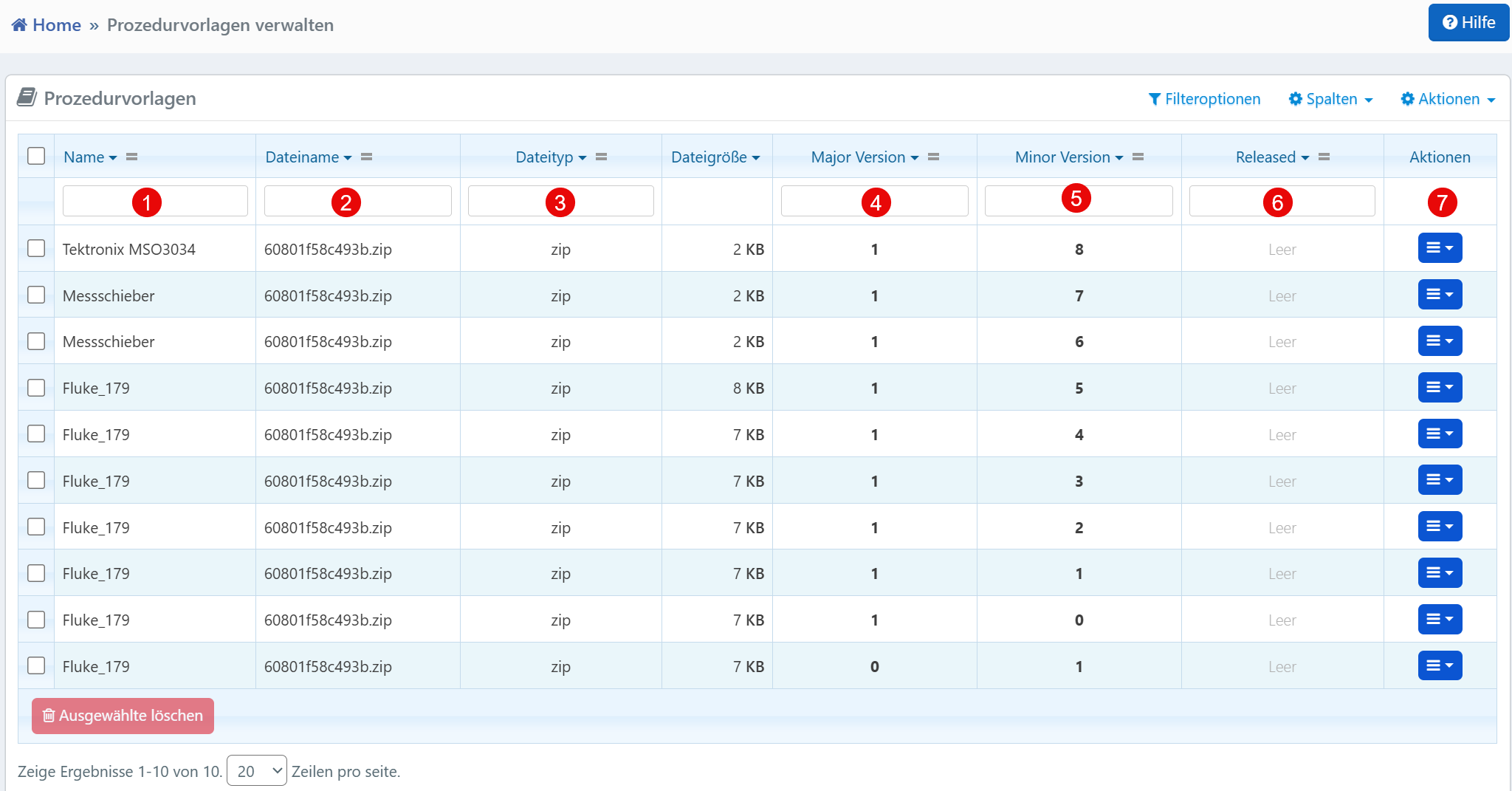Expand the Spalten dropdown
Screen dimensions: 1512x791
1330,99
